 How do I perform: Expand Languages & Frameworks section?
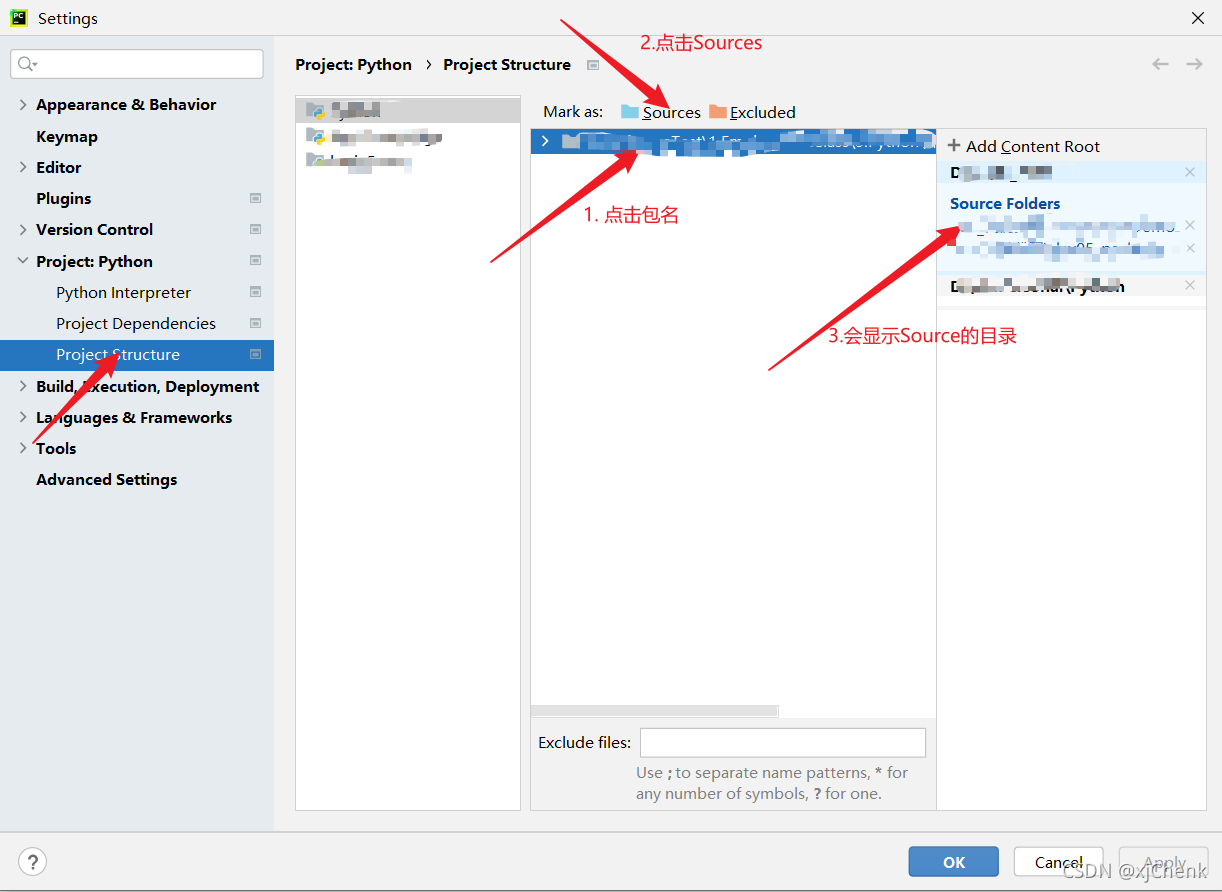[x=23, y=417]
